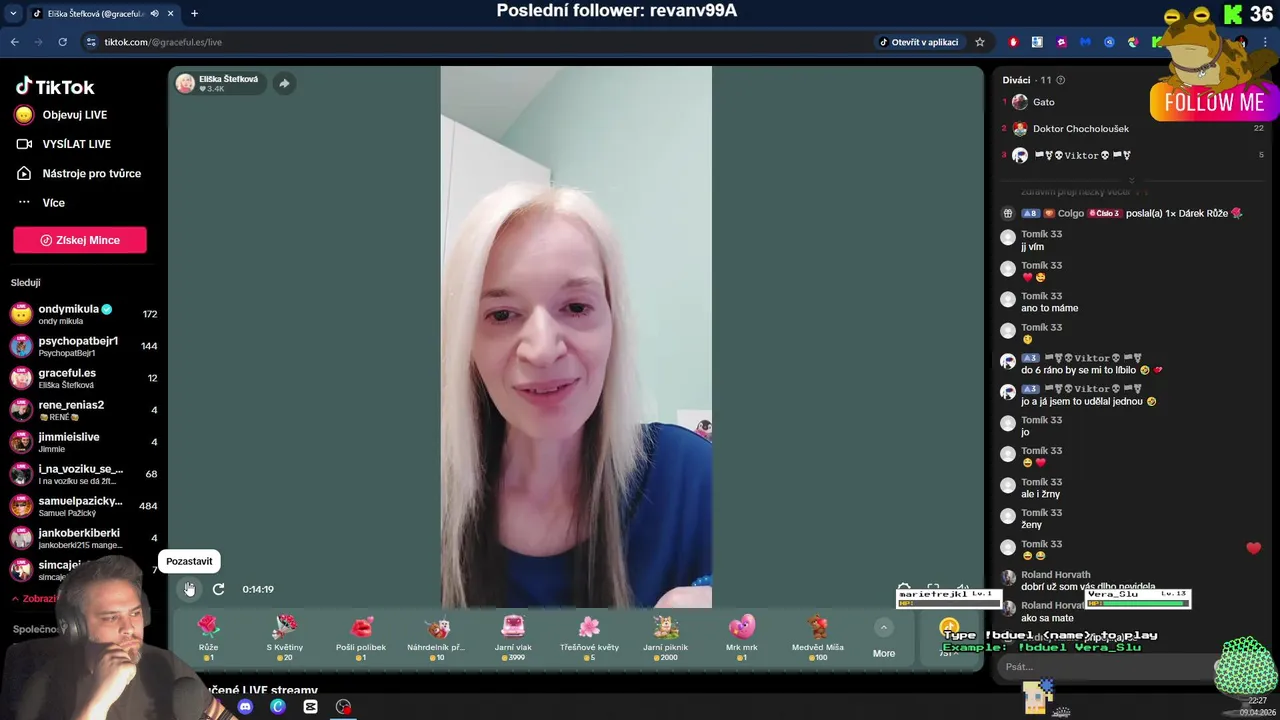The height and width of the screenshot is (720, 1280).
Task: Bookmark page with star icon
Action: 980,42
